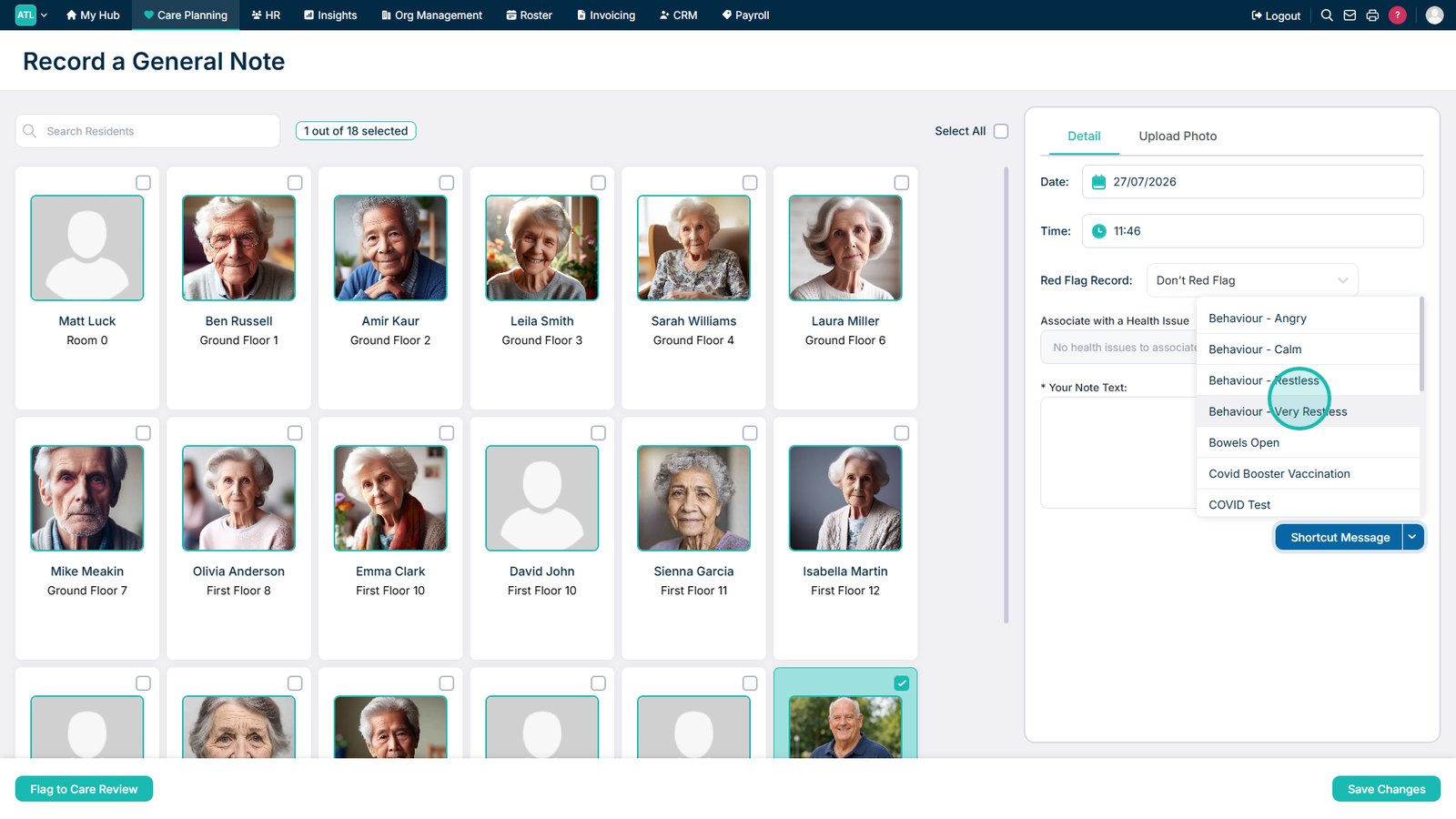Open the time picker clock icon
Image resolution: width=1456 pixels, height=819 pixels.
1098,231
